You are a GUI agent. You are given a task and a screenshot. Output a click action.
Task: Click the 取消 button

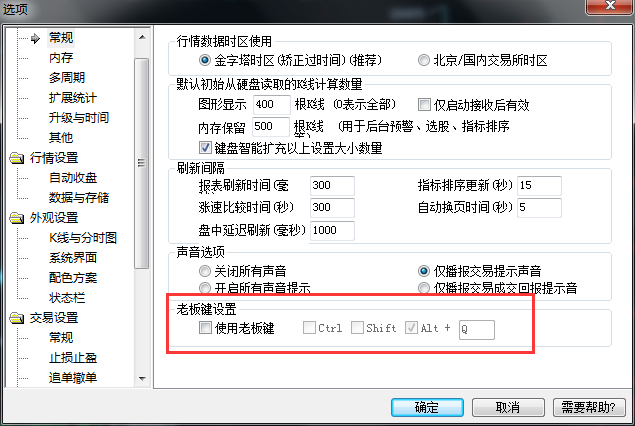[x=508, y=407]
